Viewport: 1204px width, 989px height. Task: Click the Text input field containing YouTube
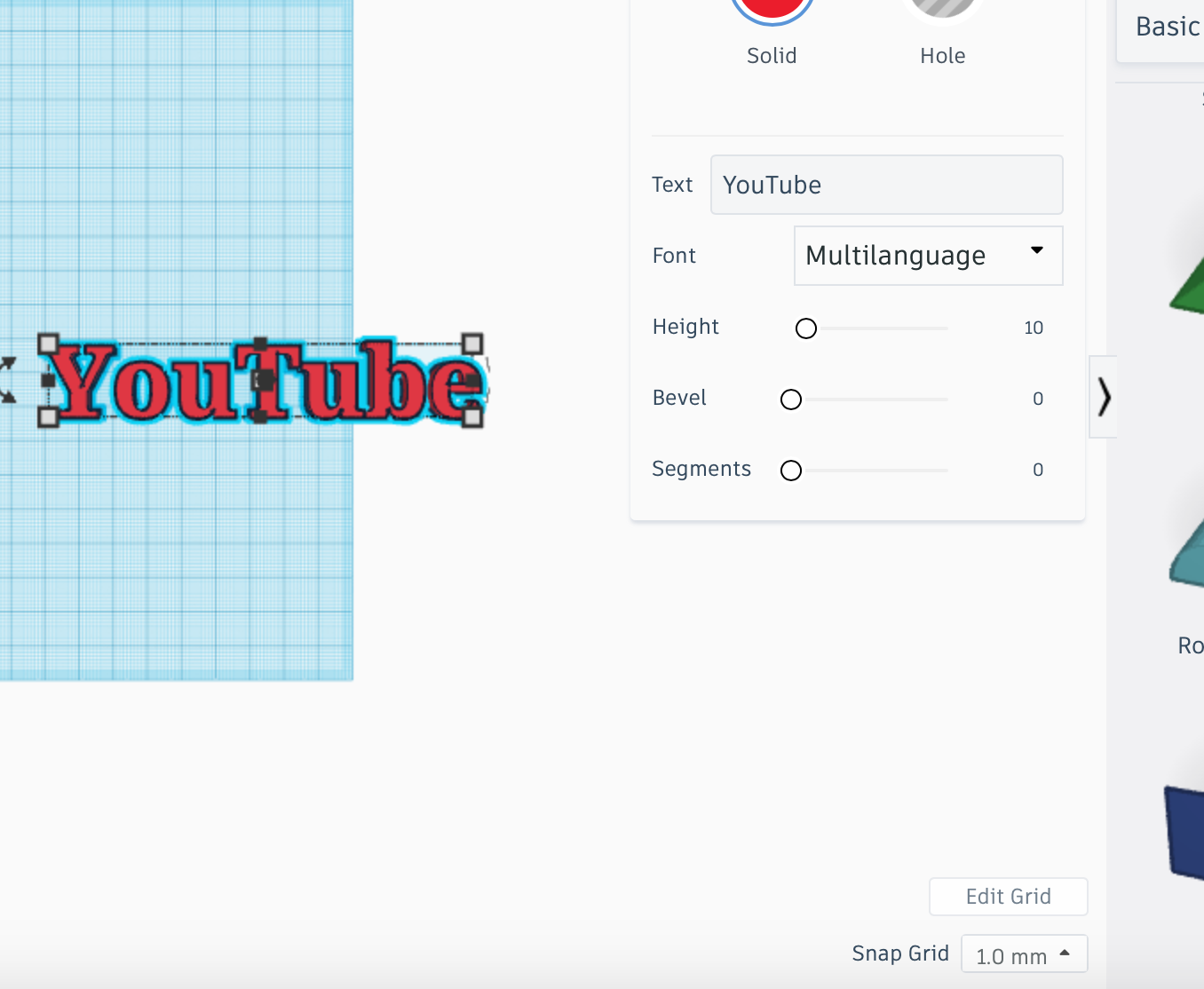click(886, 185)
